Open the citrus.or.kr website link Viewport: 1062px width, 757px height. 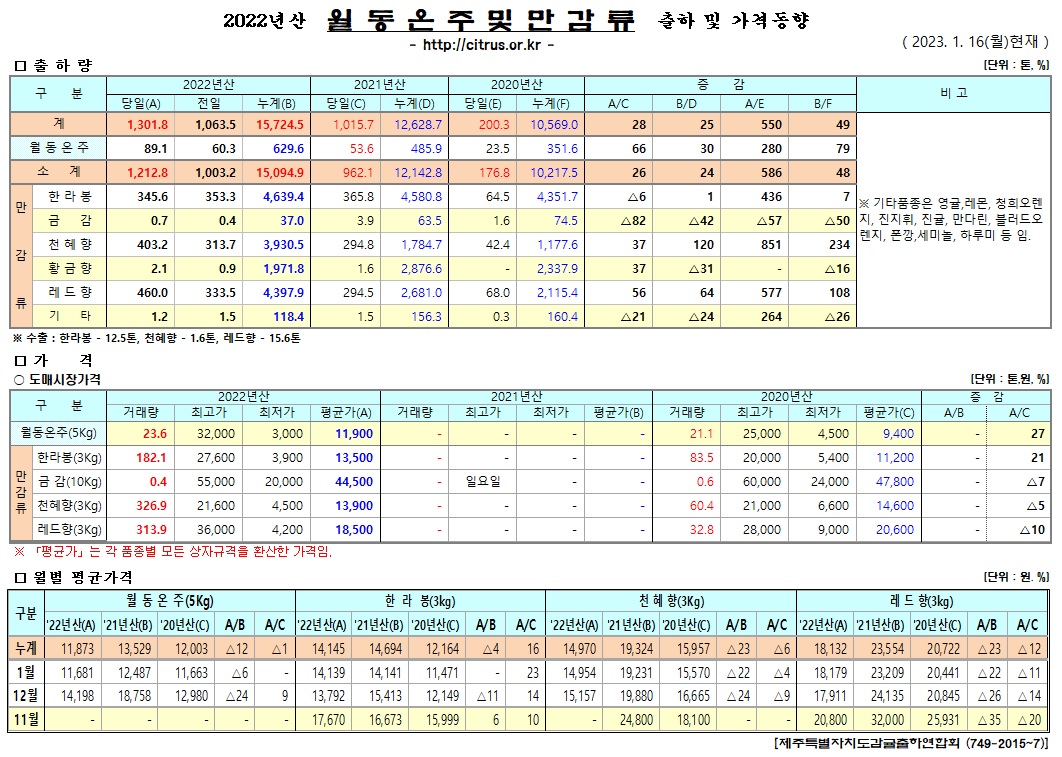tap(482, 45)
